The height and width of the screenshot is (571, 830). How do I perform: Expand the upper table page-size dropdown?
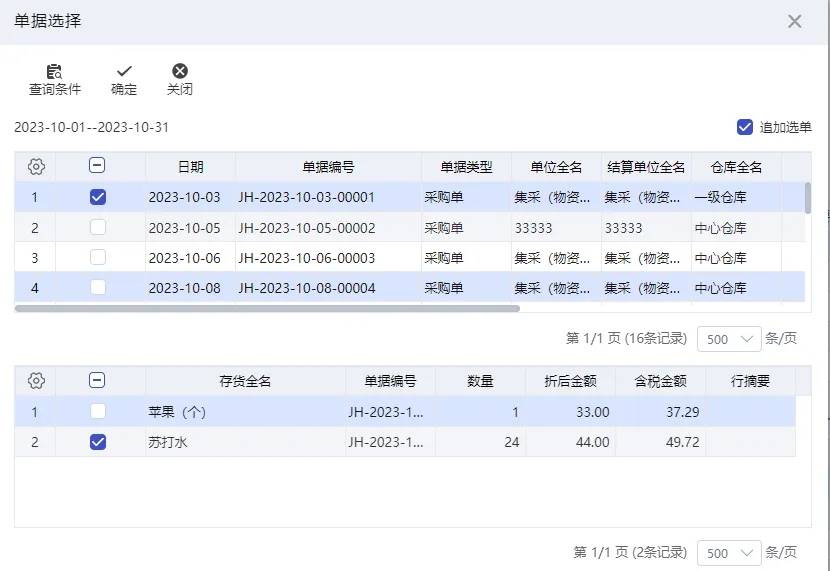(729, 339)
